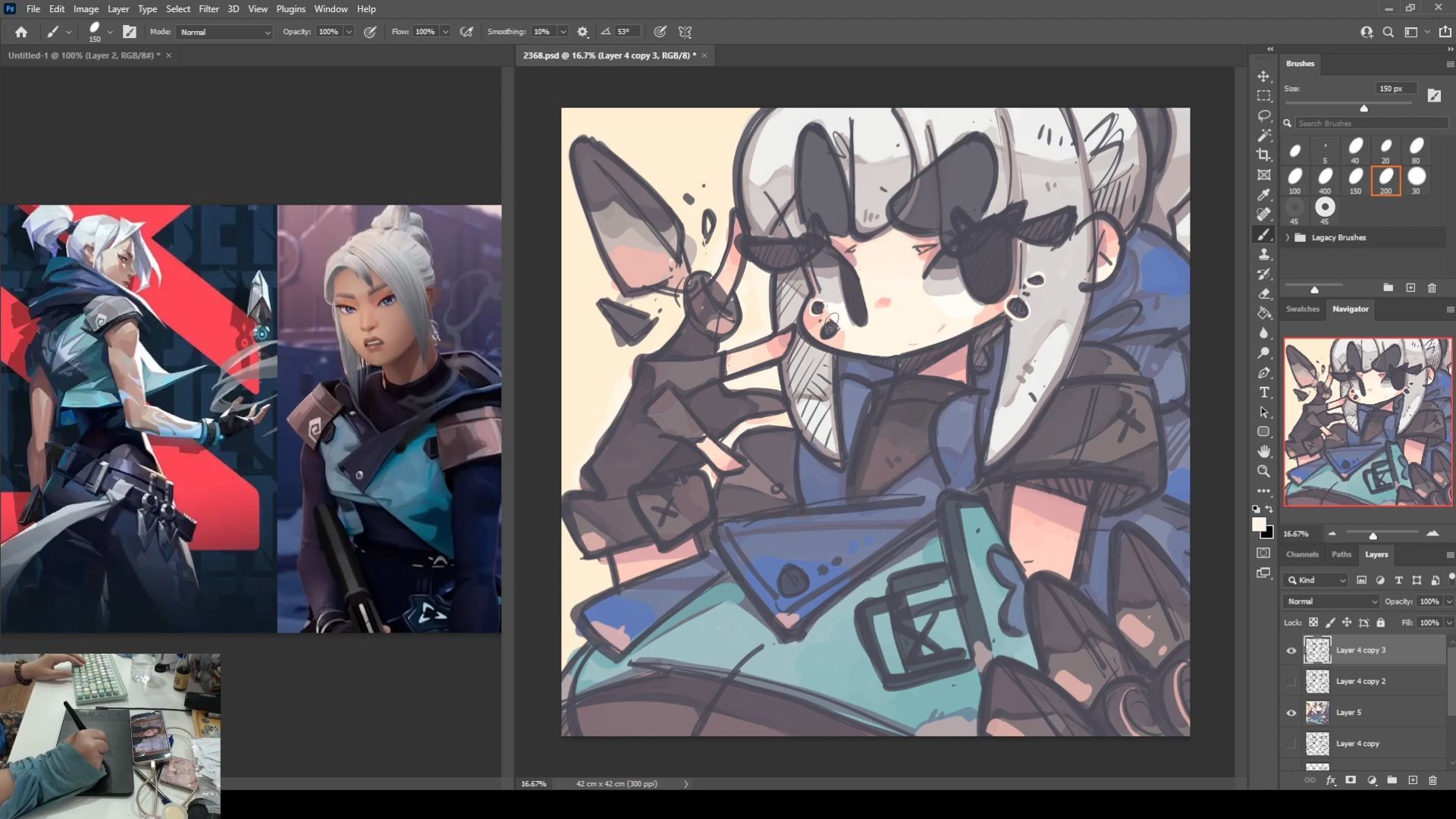This screenshot has width=1456, height=819.
Task: Select the Rectangular Marquee tool
Action: tap(1263, 96)
